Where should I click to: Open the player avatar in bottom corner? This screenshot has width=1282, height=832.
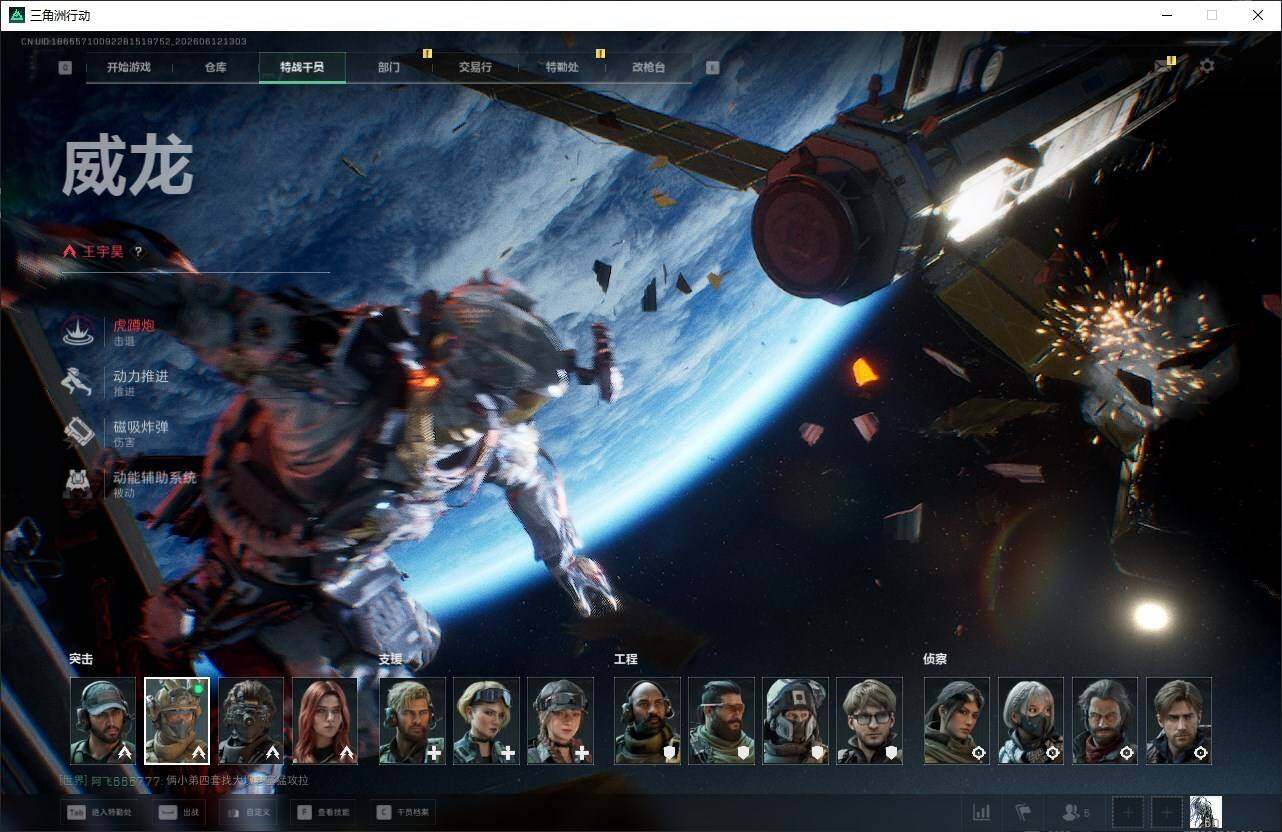(1206, 812)
